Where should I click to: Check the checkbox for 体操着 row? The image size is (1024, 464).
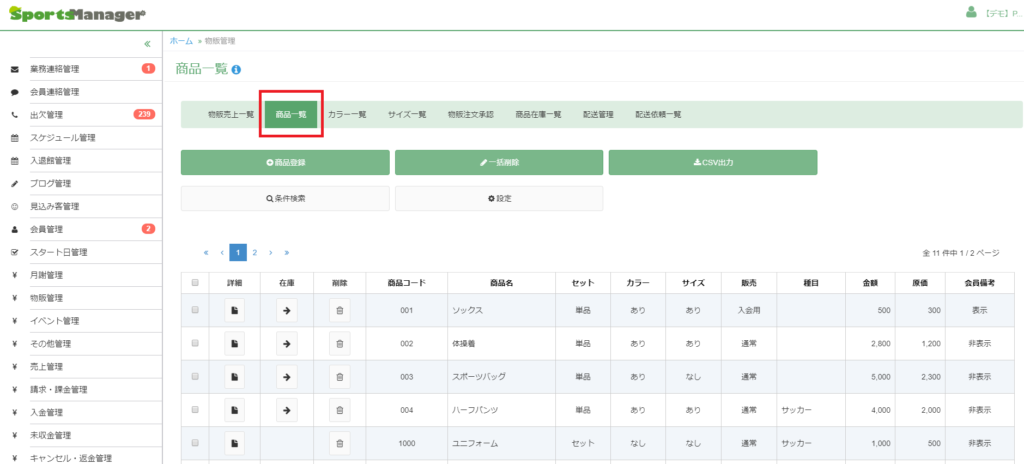[195, 344]
